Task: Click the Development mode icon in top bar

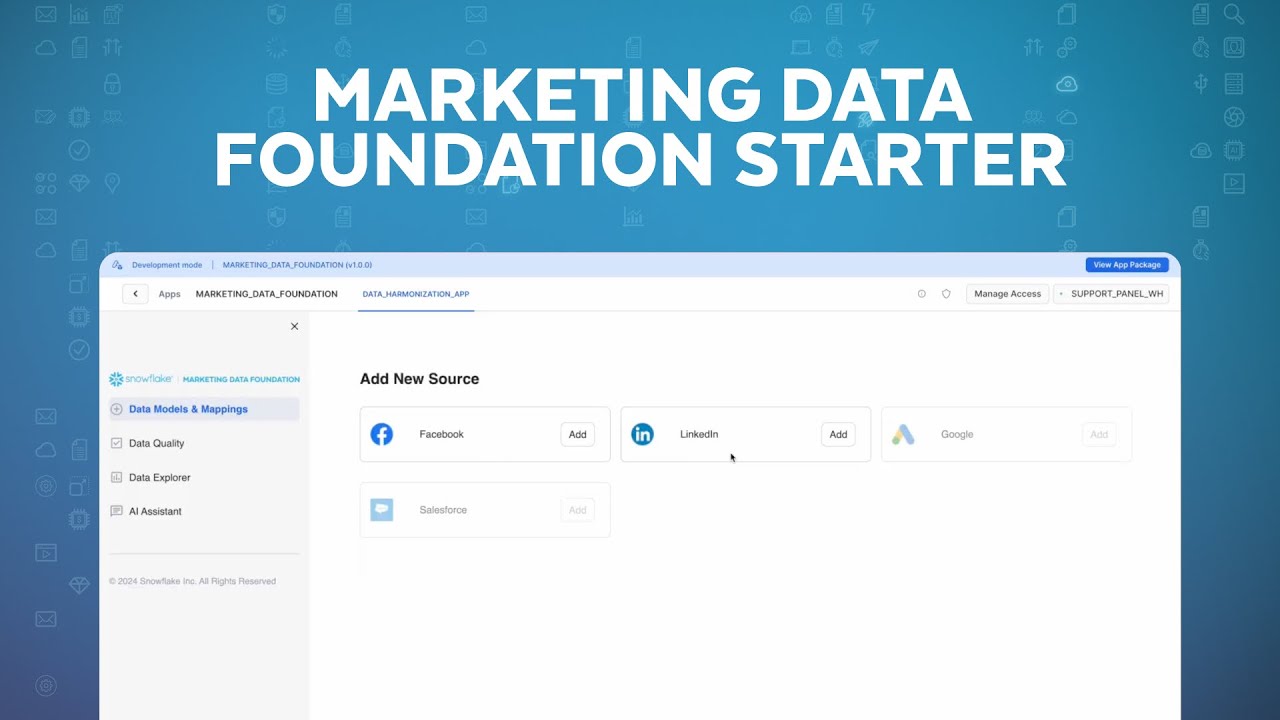Action: point(117,265)
